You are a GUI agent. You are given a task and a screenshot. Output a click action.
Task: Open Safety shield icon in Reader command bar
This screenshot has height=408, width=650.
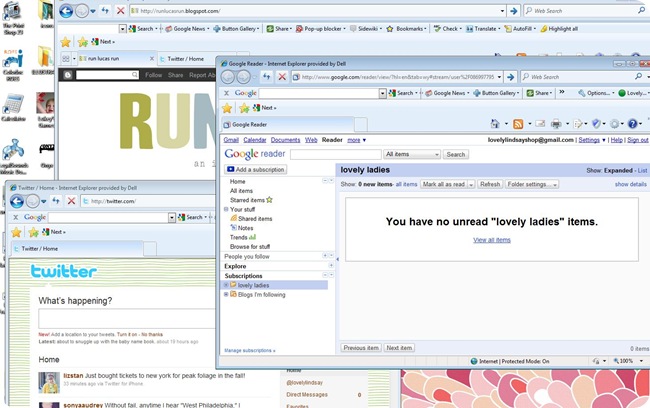click(596, 124)
